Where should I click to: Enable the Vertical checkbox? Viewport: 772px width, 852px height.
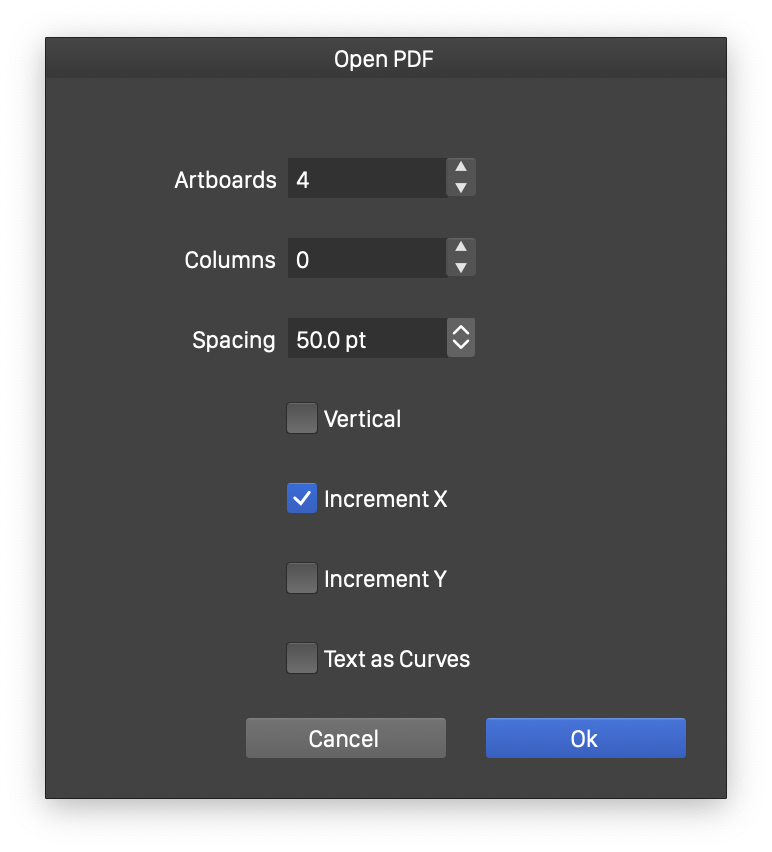pos(302,418)
